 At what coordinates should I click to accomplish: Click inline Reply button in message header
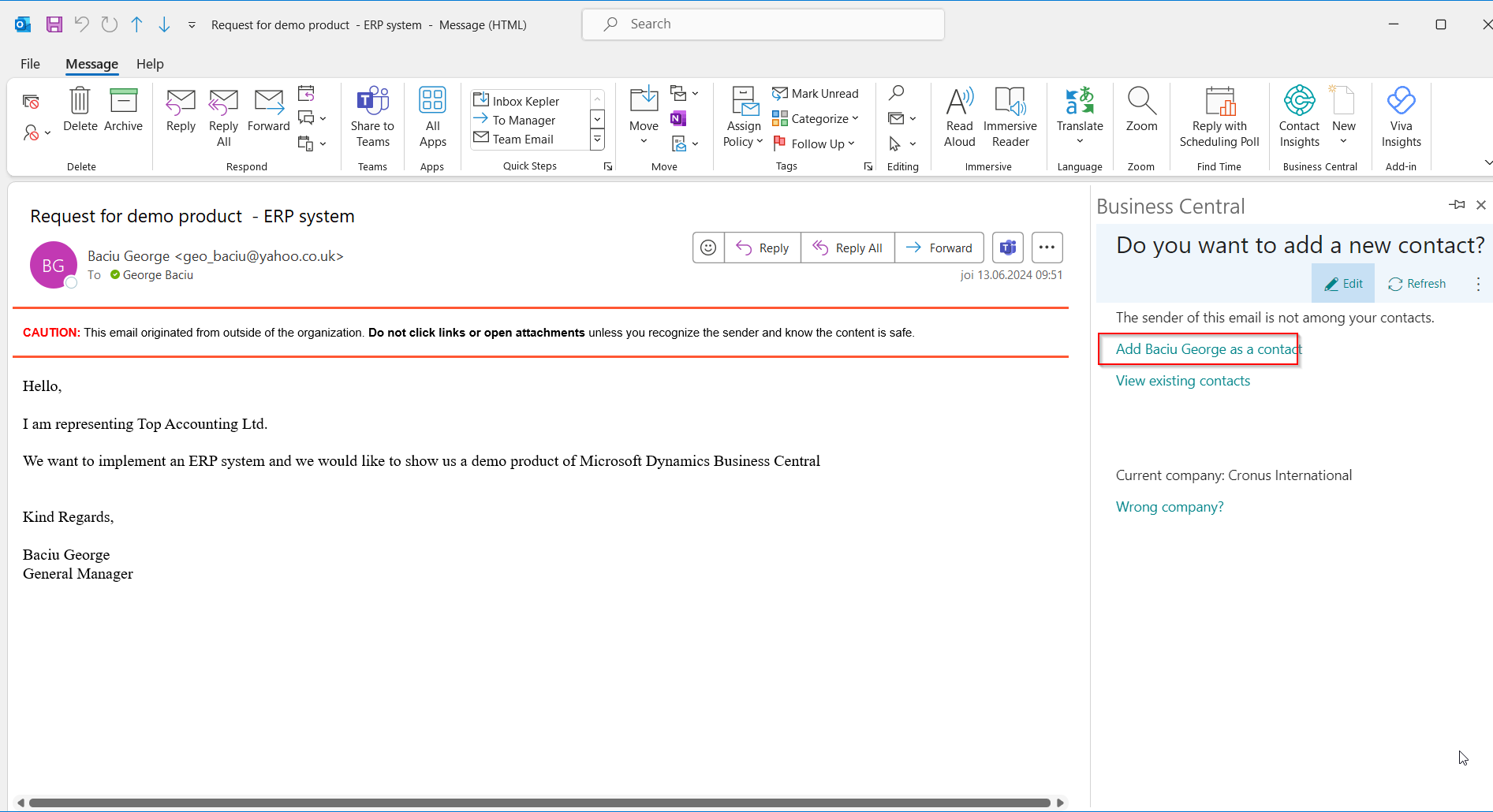(762, 248)
